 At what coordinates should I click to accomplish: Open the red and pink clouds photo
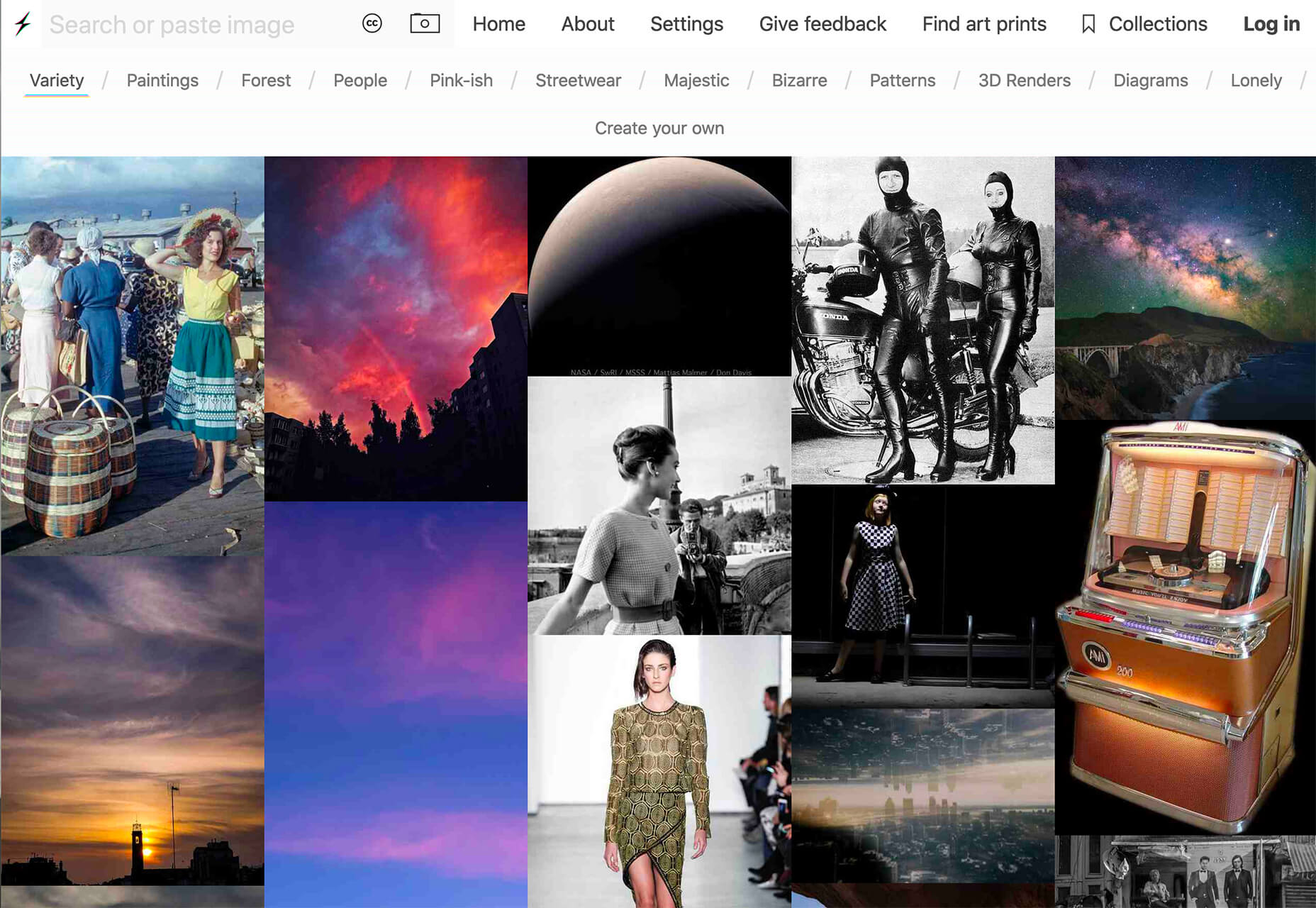[x=396, y=328]
